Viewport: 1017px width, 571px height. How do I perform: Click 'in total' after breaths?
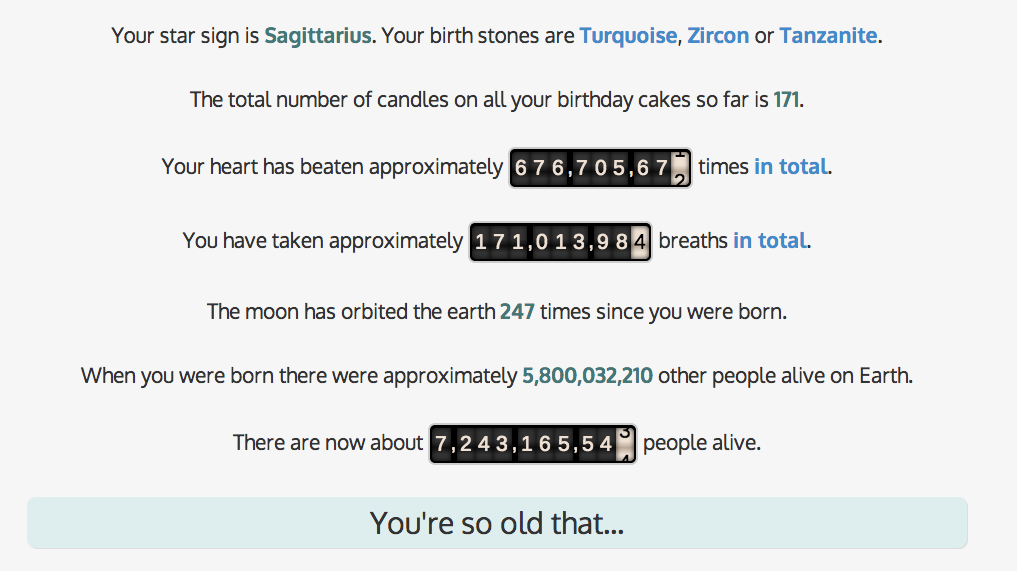point(769,241)
